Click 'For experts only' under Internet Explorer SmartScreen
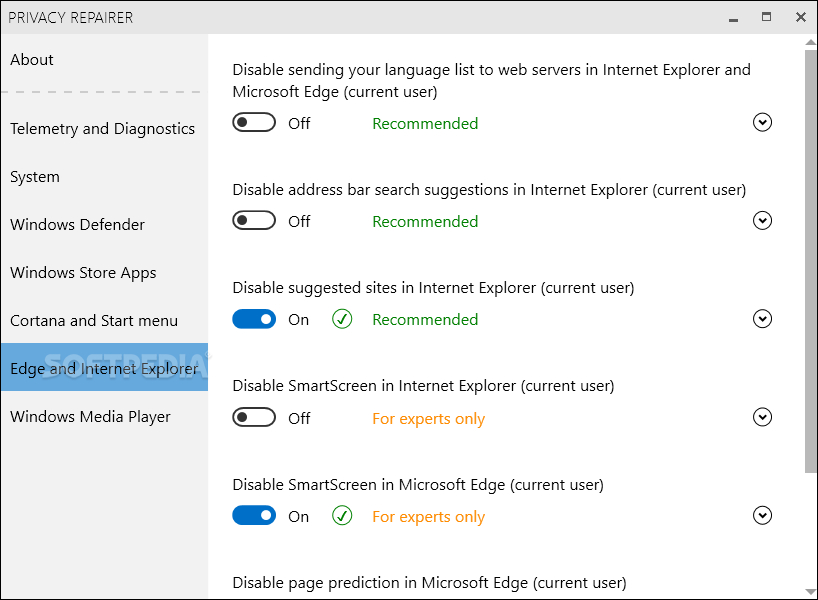The image size is (818, 600). 428,419
